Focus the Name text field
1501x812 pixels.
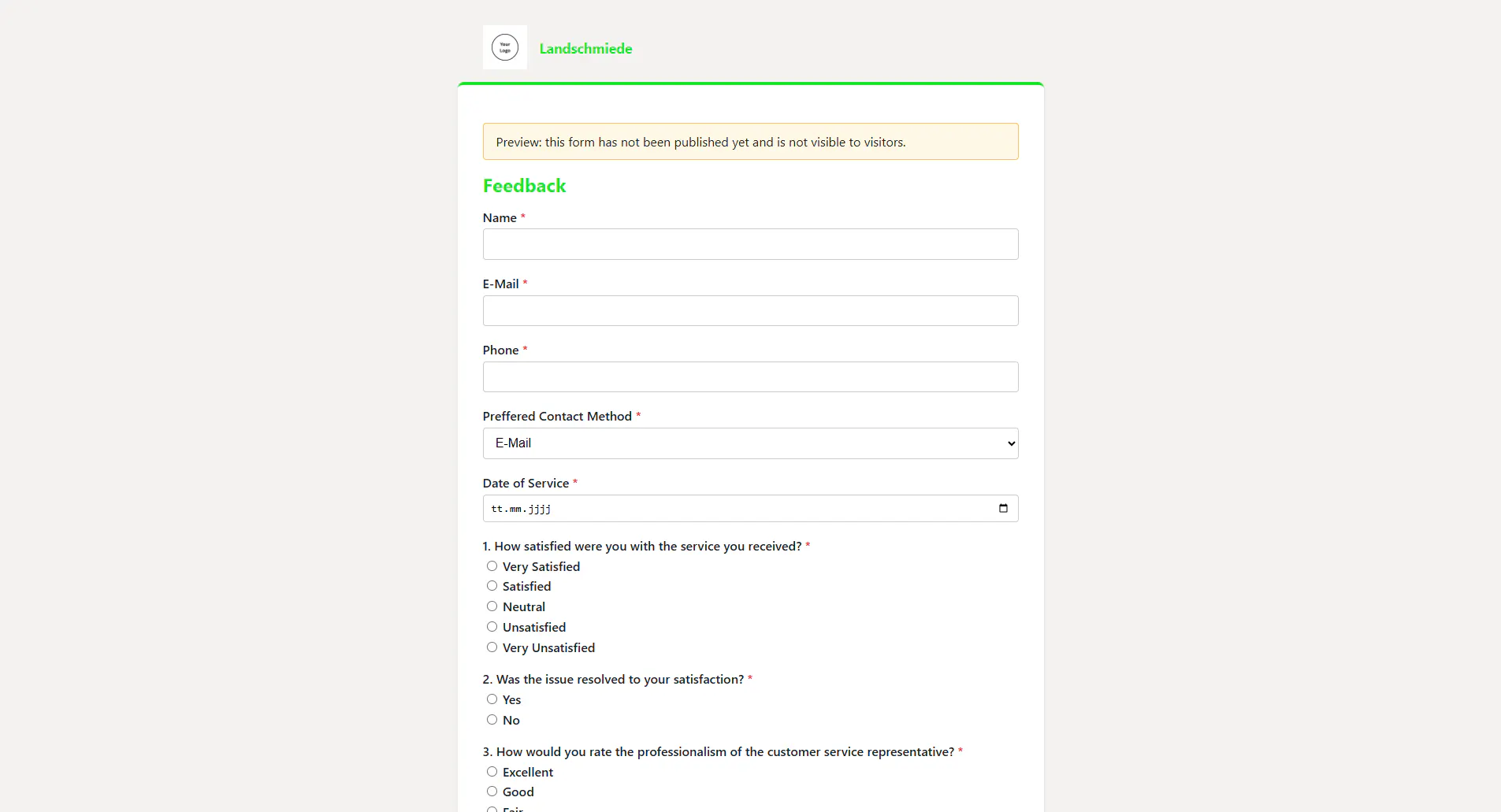point(750,244)
